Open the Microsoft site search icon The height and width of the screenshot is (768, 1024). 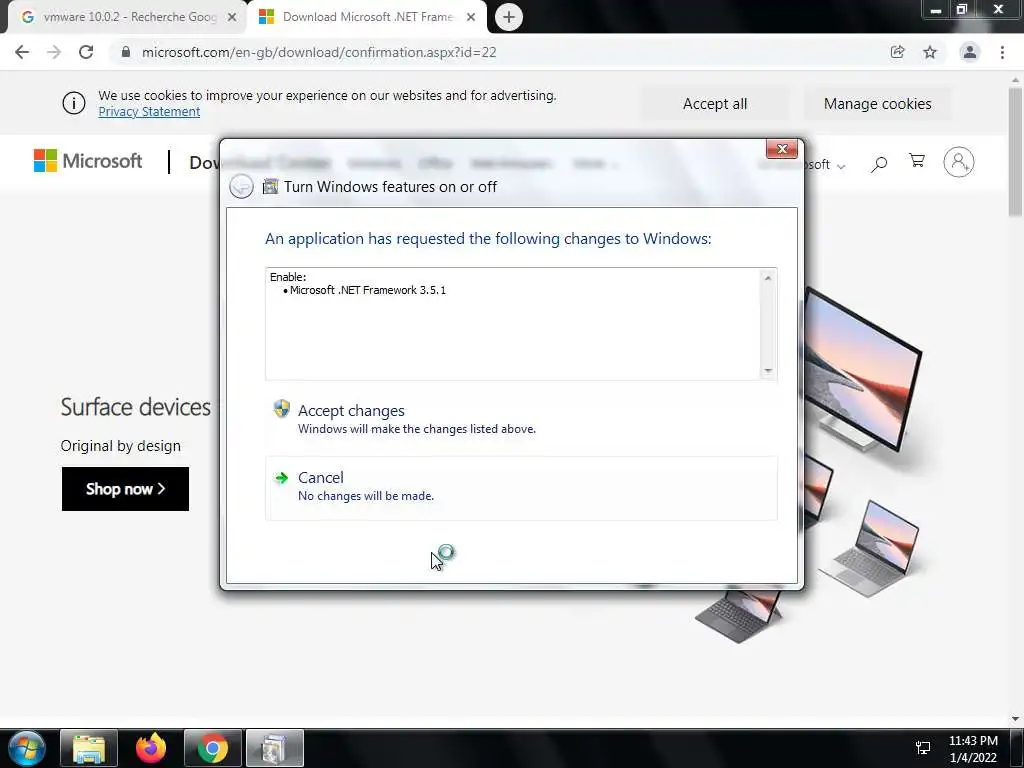(879, 163)
